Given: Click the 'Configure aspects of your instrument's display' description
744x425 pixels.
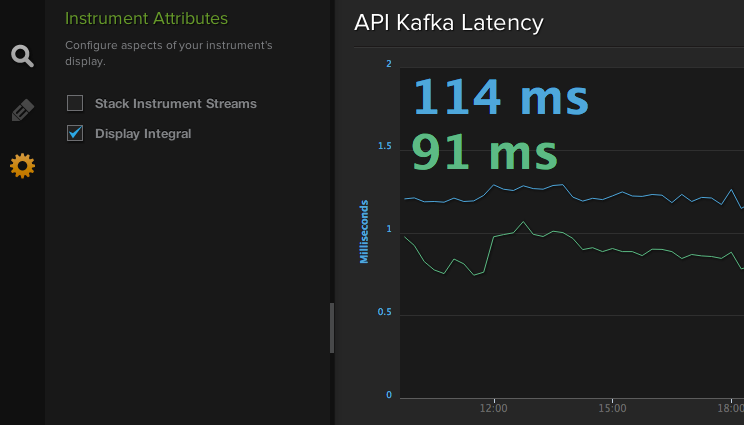Looking at the screenshot, I should pos(168,53).
